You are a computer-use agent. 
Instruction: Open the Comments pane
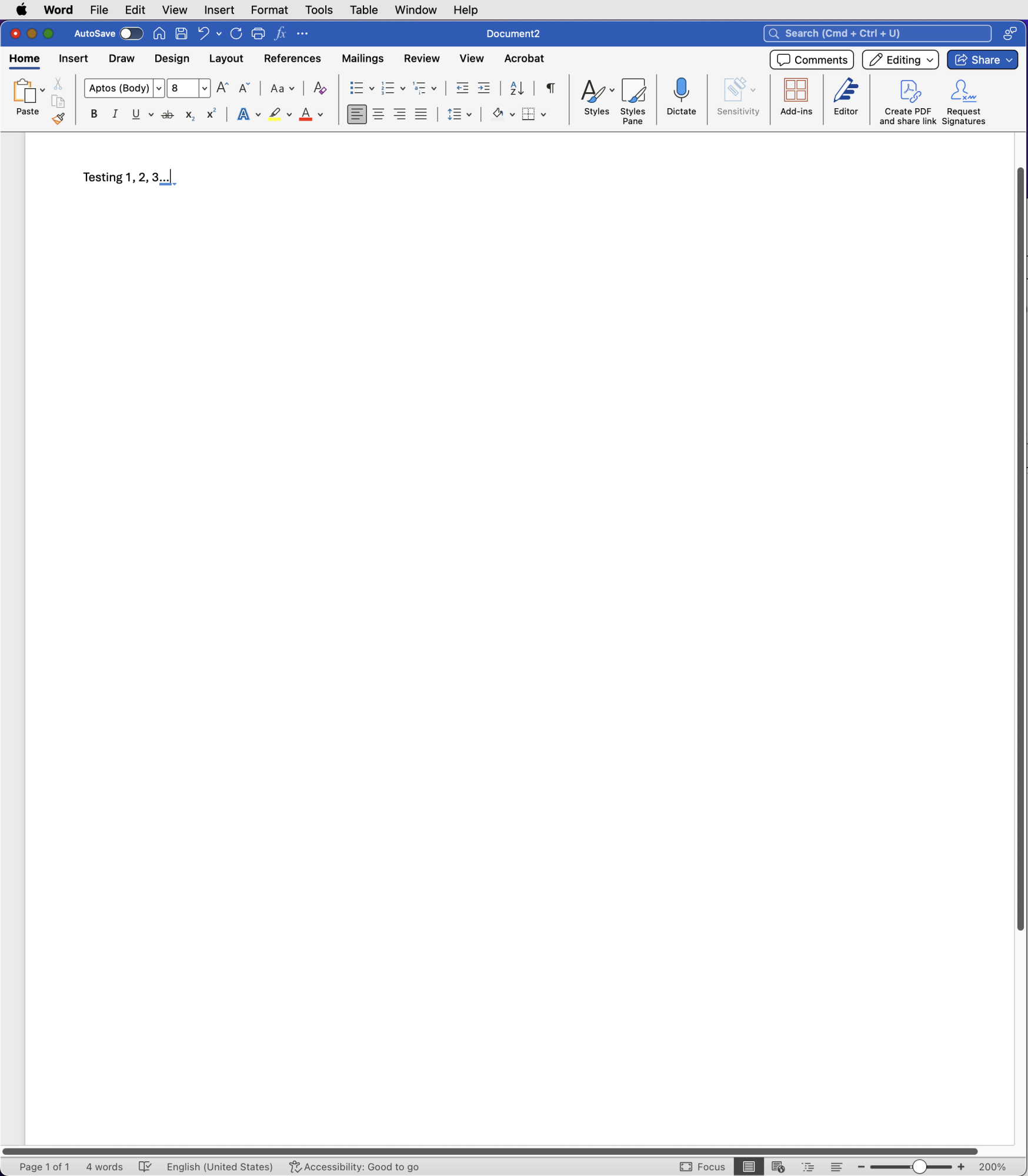[812, 59]
